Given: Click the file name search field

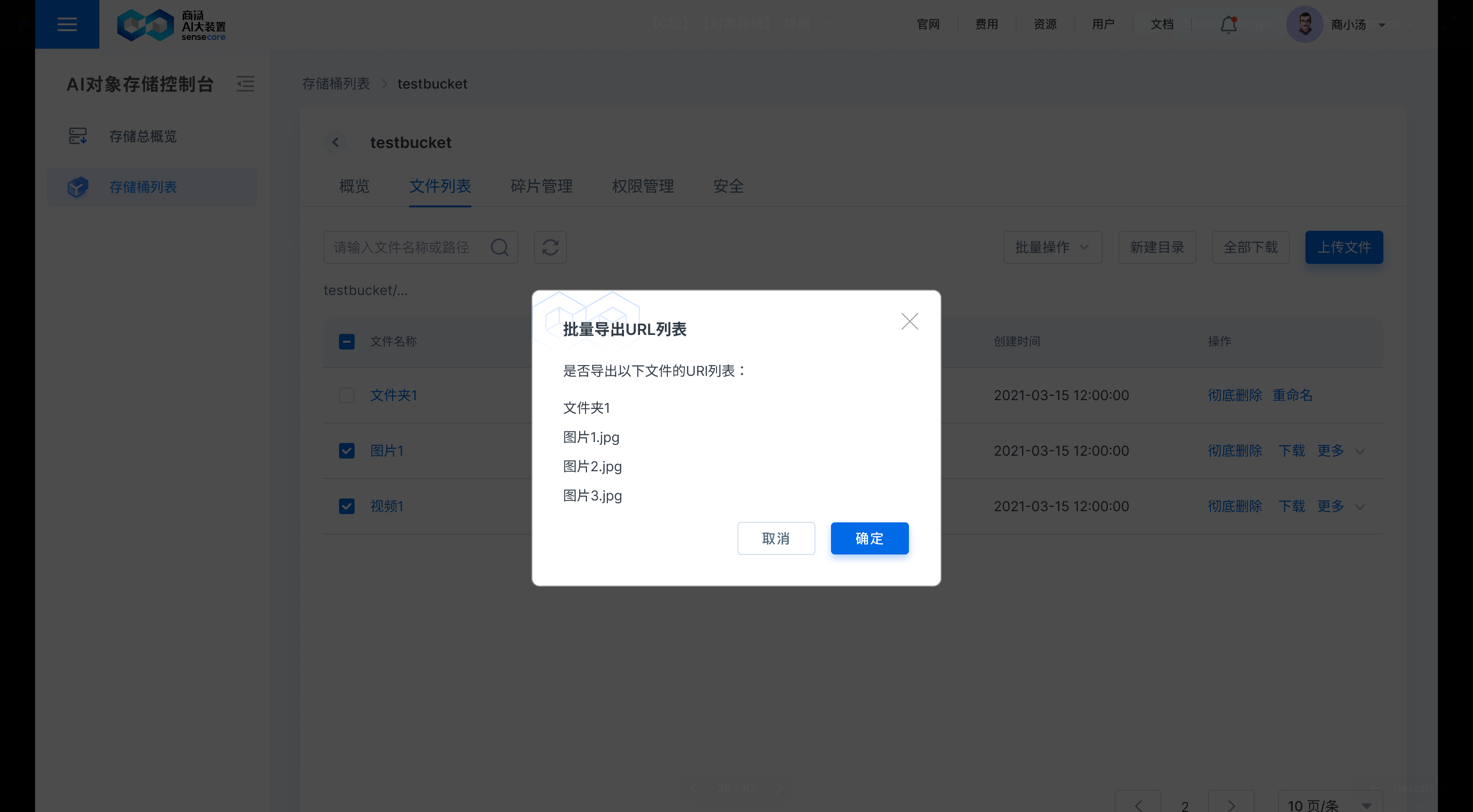Looking at the screenshot, I should tap(412, 247).
